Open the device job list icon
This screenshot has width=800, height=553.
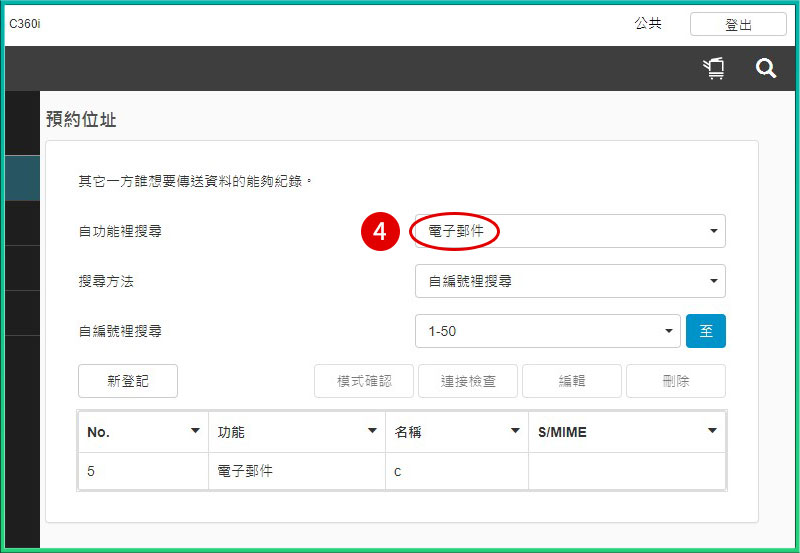pyautogui.click(x=714, y=69)
